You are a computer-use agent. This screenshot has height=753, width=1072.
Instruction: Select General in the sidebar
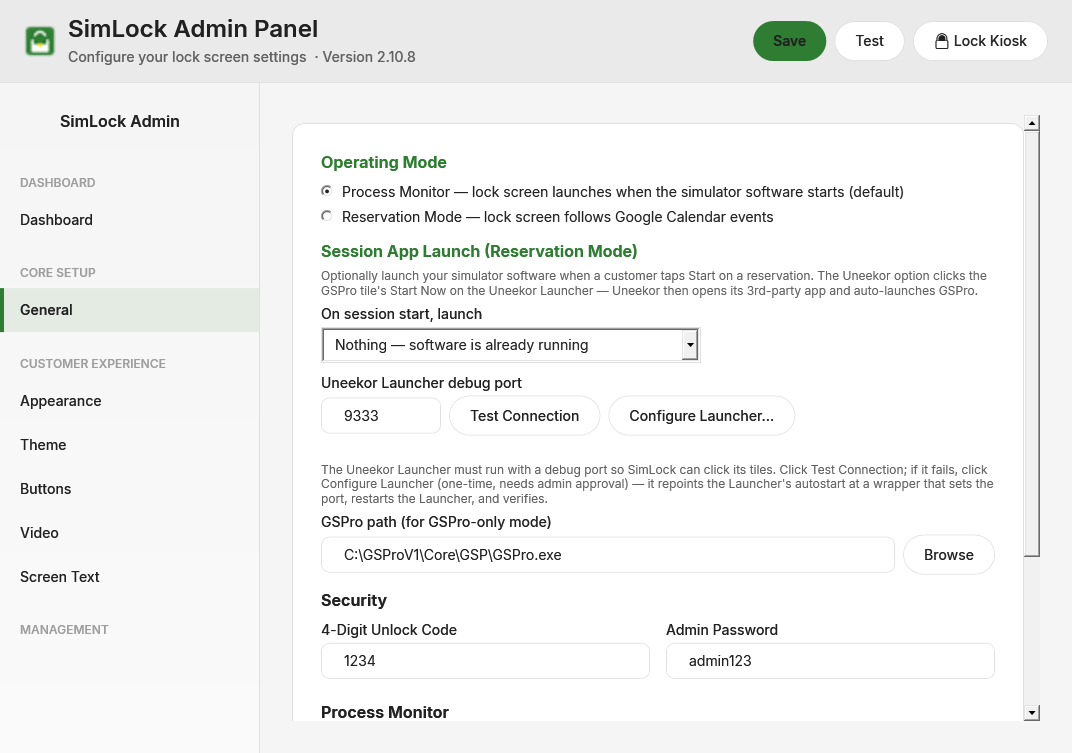(x=130, y=310)
